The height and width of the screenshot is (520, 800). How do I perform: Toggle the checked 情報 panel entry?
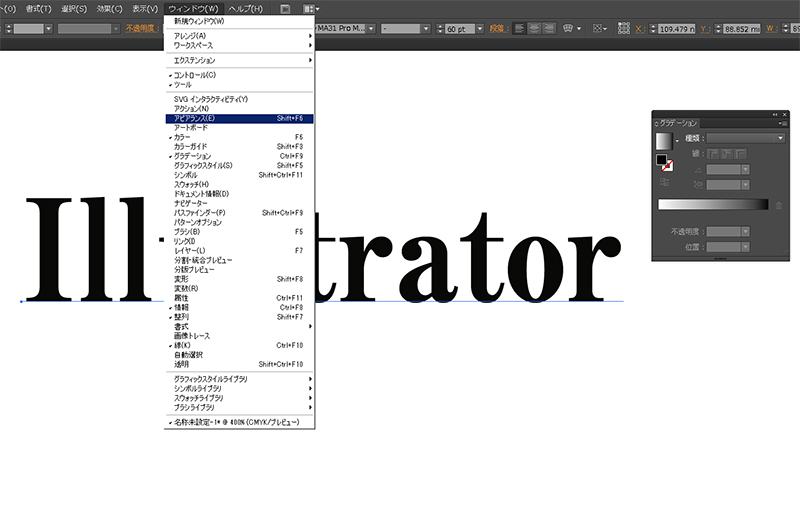coord(239,307)
